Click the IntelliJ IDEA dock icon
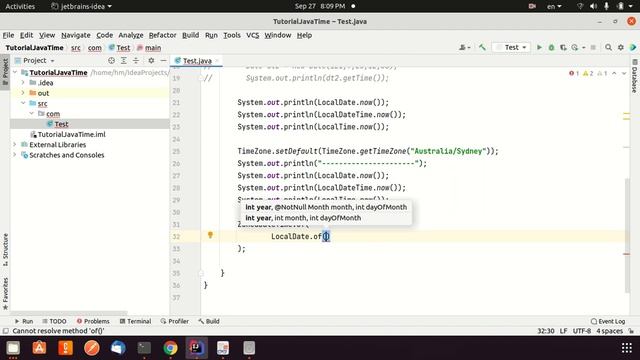The height and width of the screenshot is (360, 640). [x=196, y=348]
